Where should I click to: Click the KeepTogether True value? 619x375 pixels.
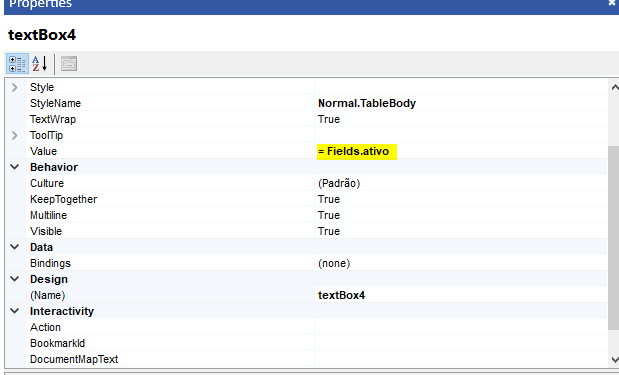click(329, 199)
